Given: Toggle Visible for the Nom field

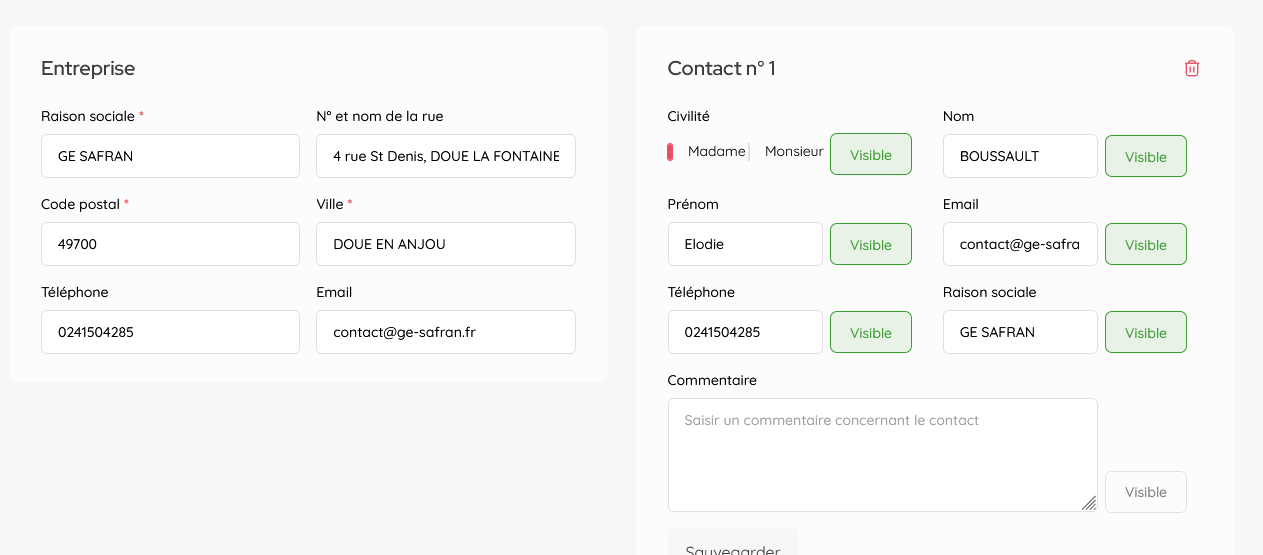Looking at the screenshot, I should click(x=1145, y=157).
